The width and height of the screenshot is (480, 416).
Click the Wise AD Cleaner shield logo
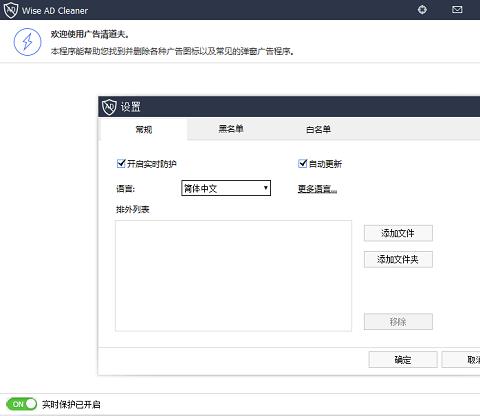[x=10, y=10]
